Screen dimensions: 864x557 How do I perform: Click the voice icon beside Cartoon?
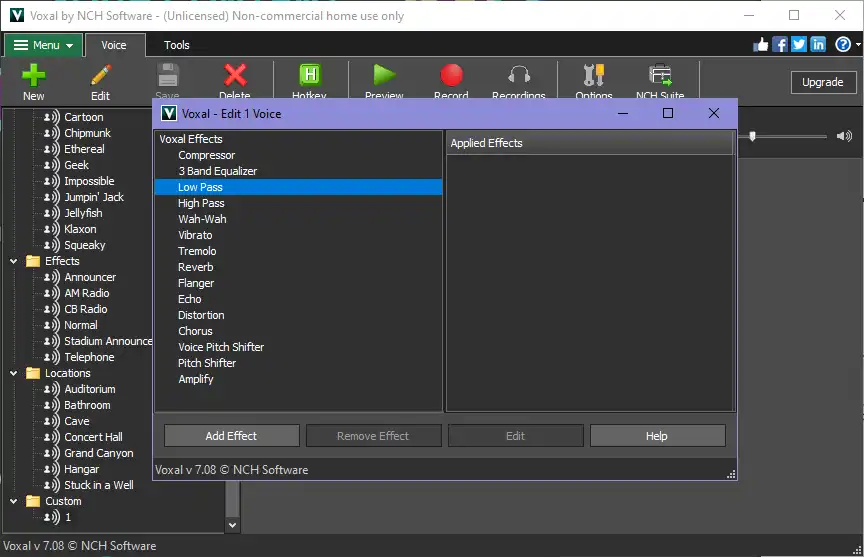click(52, 117)
